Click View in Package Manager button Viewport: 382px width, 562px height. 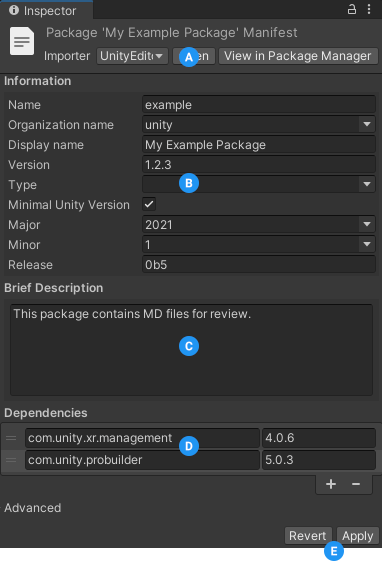click(298, 56)
